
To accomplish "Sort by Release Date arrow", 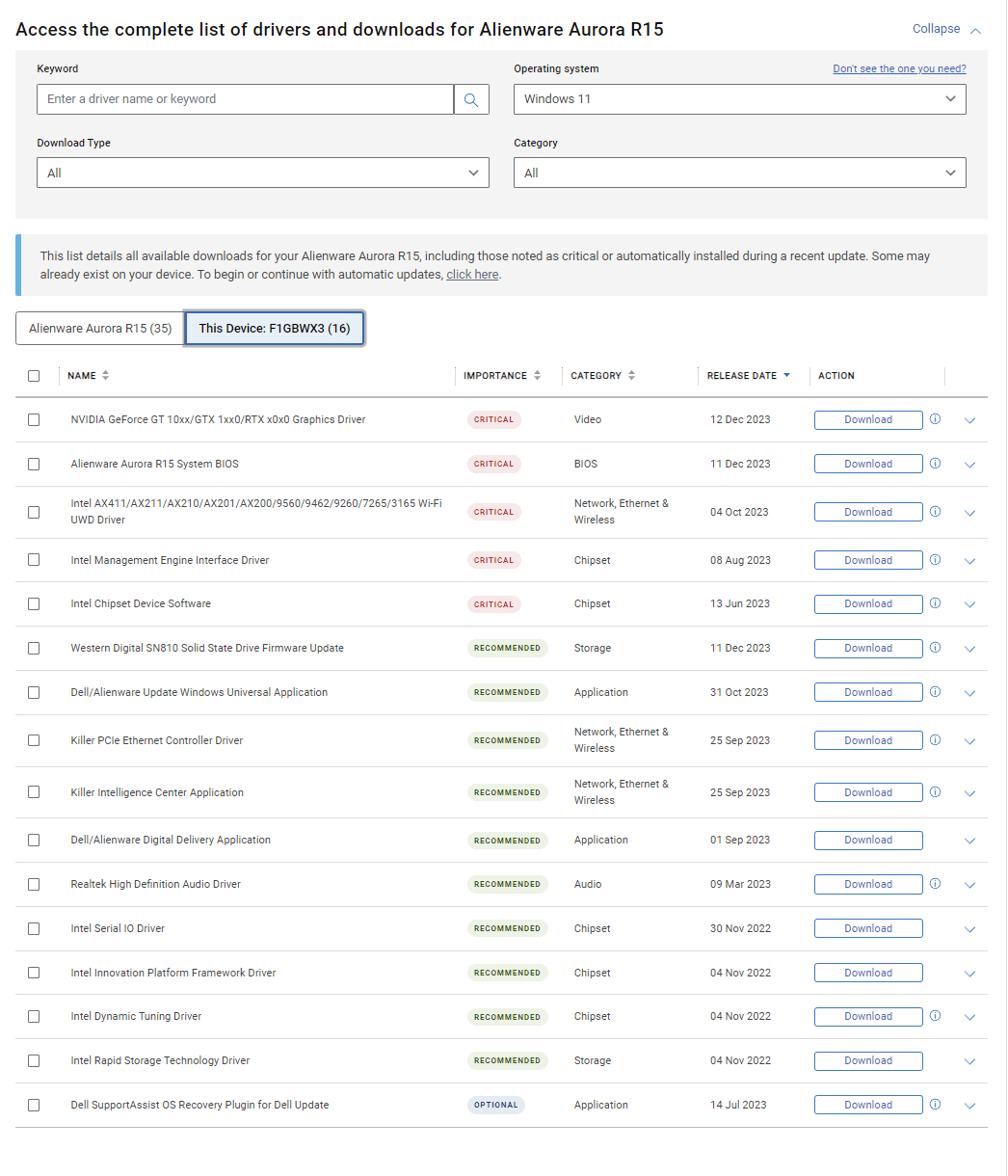I will 786,376.
